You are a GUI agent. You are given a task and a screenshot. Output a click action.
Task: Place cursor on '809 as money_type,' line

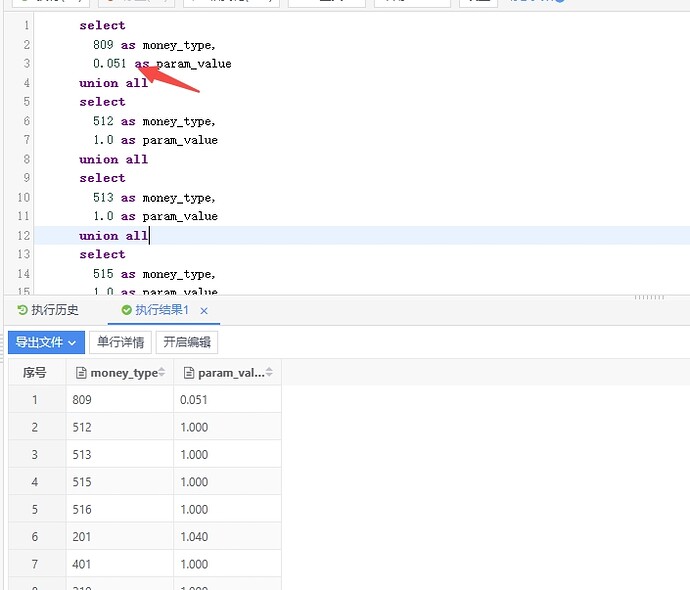(154, 45)
